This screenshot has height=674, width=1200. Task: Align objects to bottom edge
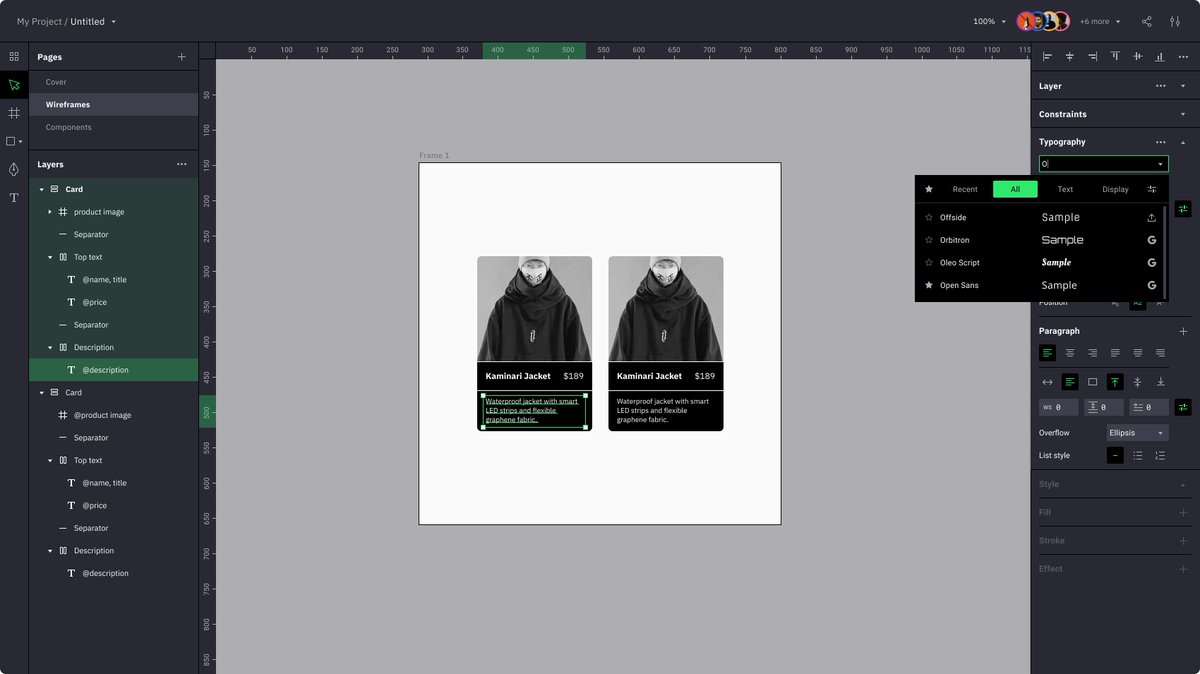pyautogui.click(x=1160, y=57)
